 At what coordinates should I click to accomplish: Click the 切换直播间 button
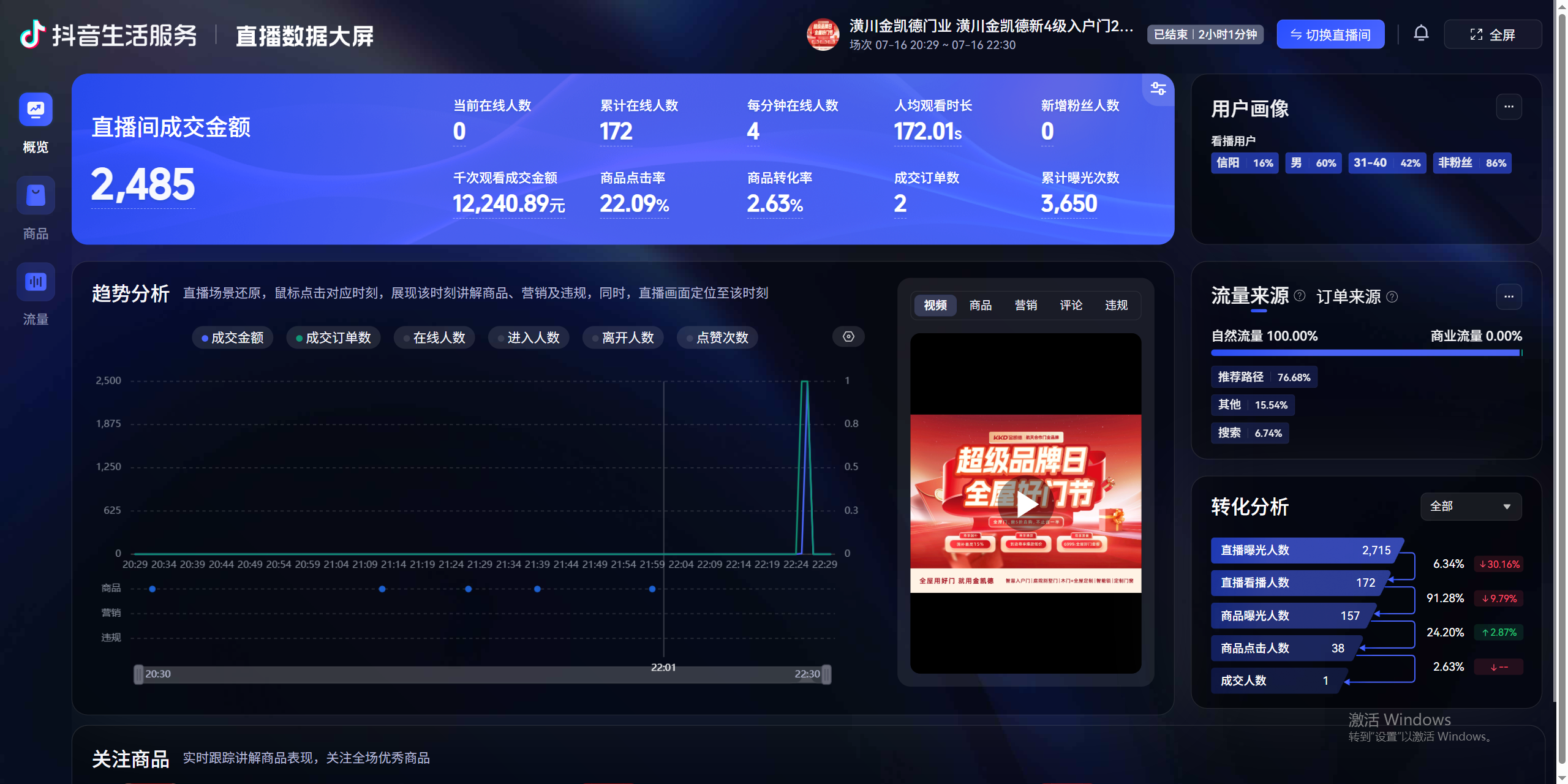(x=1330, y=35)
